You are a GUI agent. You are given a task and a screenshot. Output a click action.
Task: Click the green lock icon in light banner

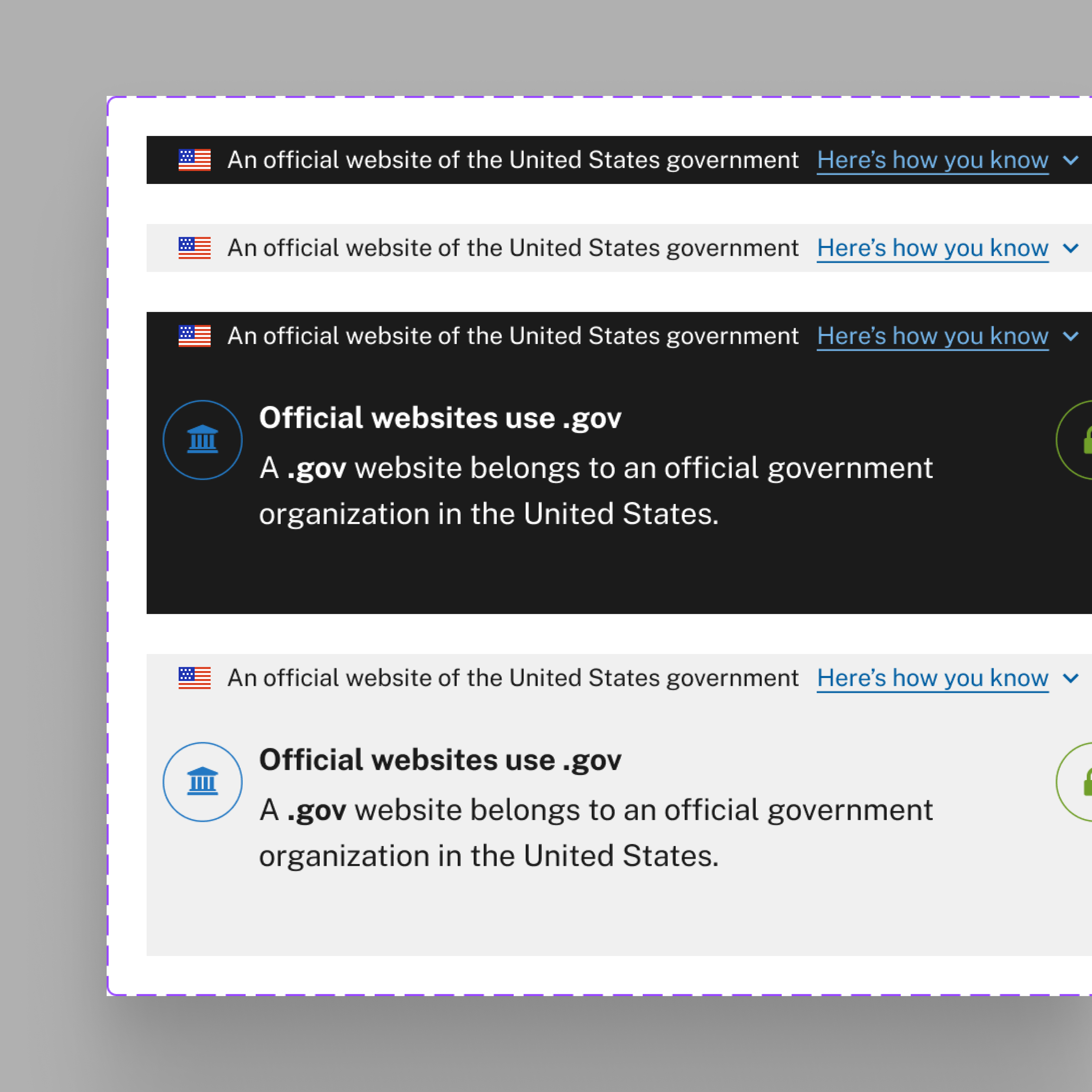pos(1074,782)
